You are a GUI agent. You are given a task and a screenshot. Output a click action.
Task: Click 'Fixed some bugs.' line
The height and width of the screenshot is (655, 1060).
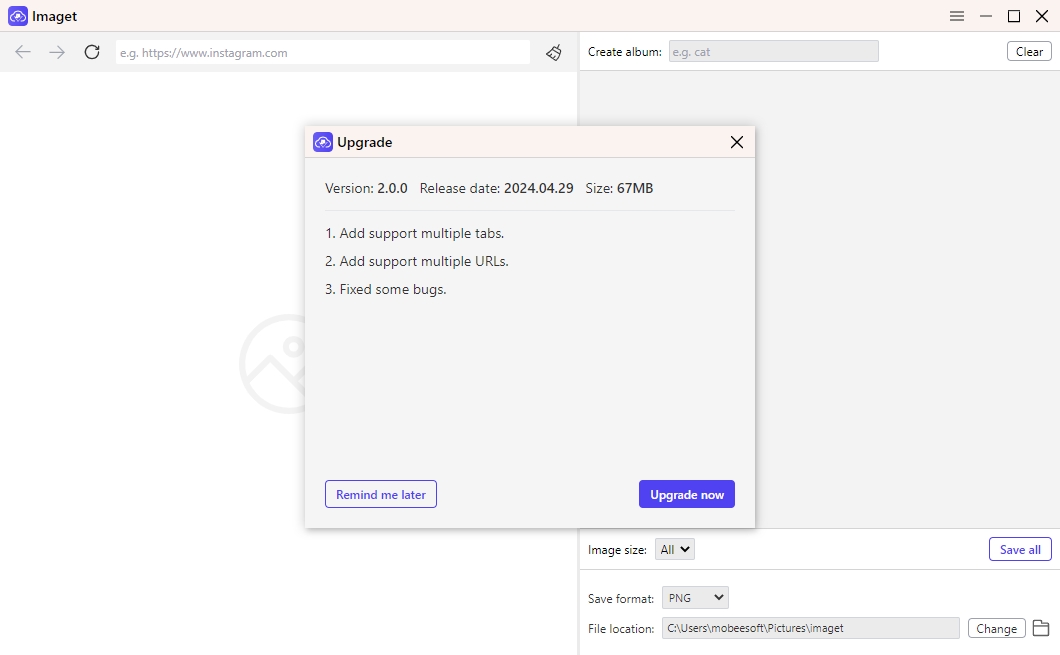[386, 289]
